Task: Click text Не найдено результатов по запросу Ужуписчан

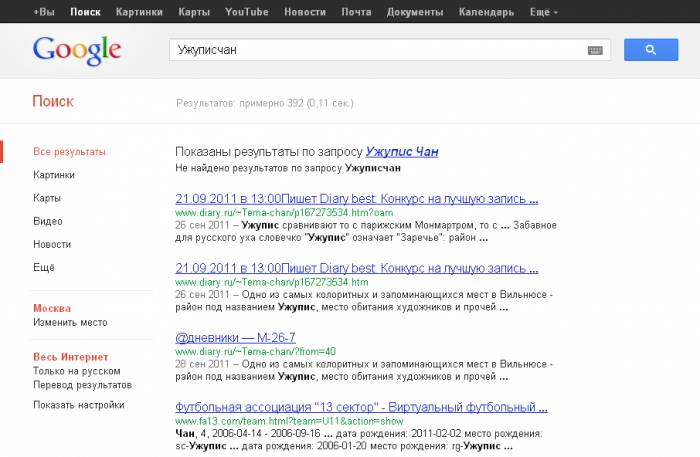Action: [288, 168]
